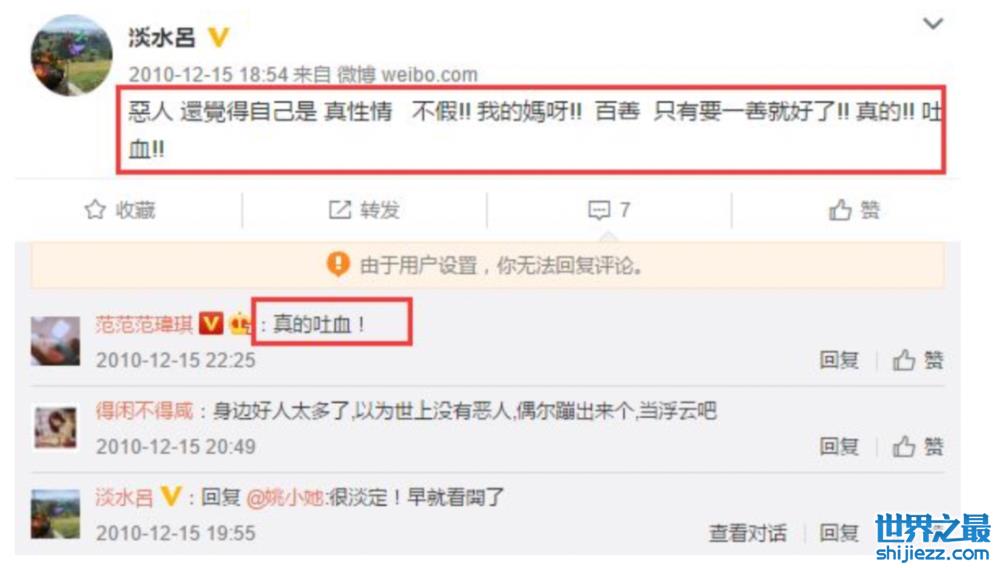Screen dimensions: 1000x568
Task: Like 范范范玮琪's comment thumbs-up
Action: click(x=903, y=360)
